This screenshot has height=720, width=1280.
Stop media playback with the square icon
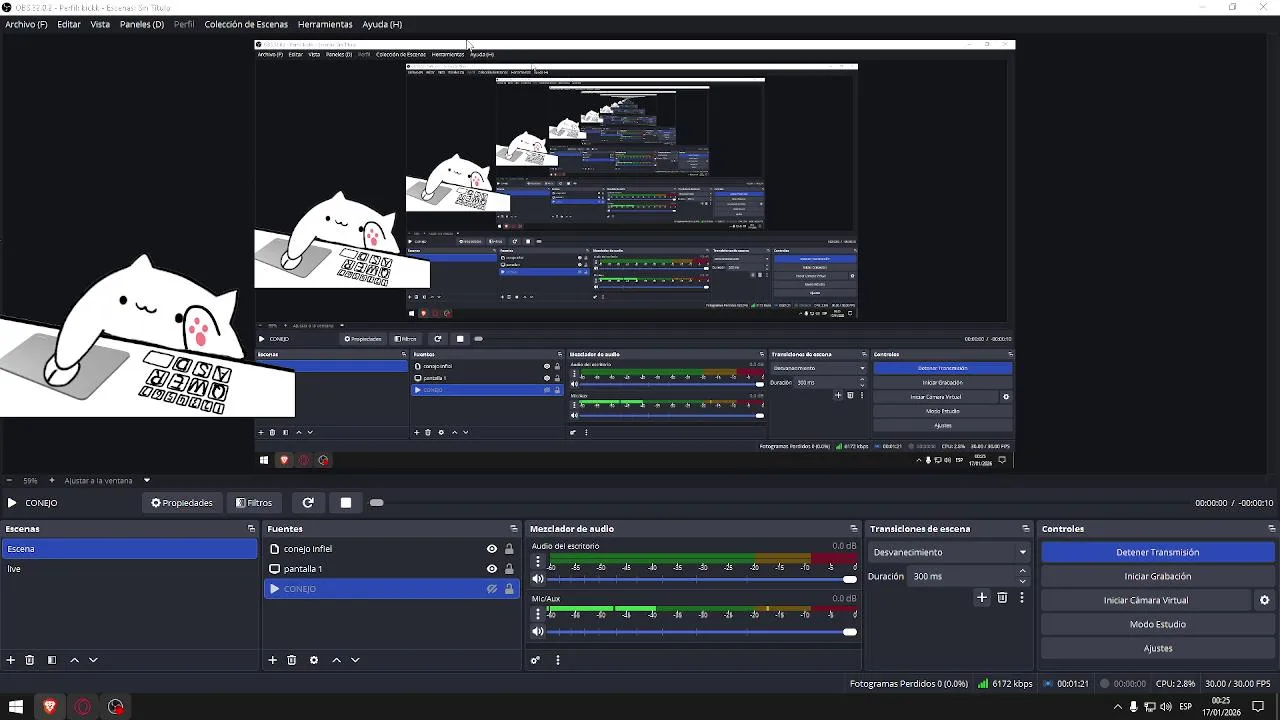(346, 503)
